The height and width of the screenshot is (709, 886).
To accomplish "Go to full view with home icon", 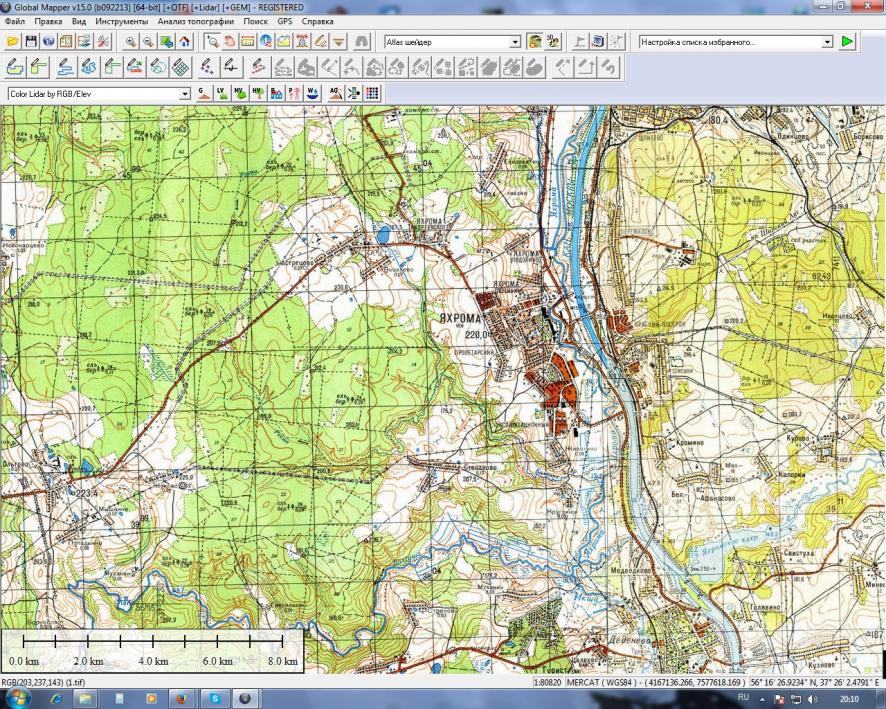I will (185, 42).
